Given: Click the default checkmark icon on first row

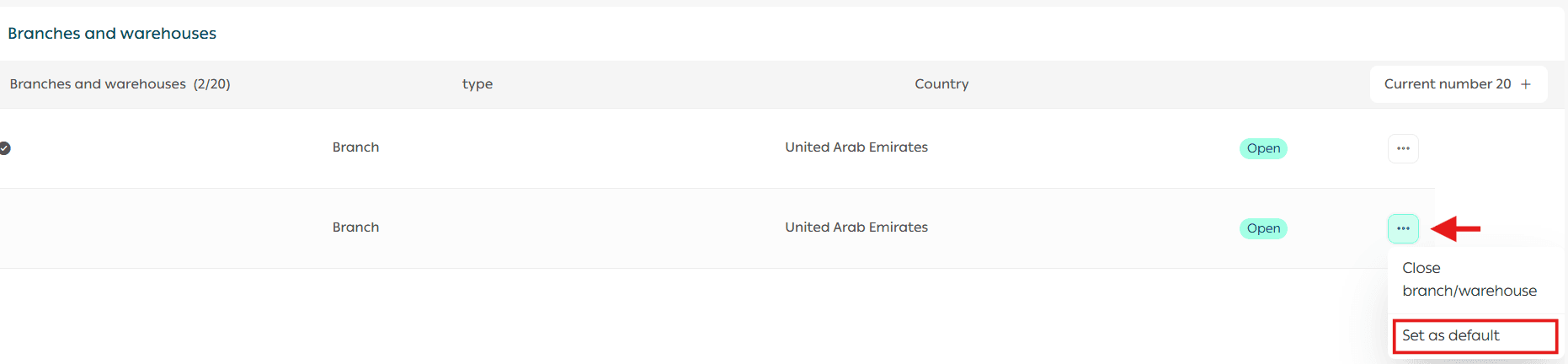Looking at the screenshot, I should (x=5, y=148).
